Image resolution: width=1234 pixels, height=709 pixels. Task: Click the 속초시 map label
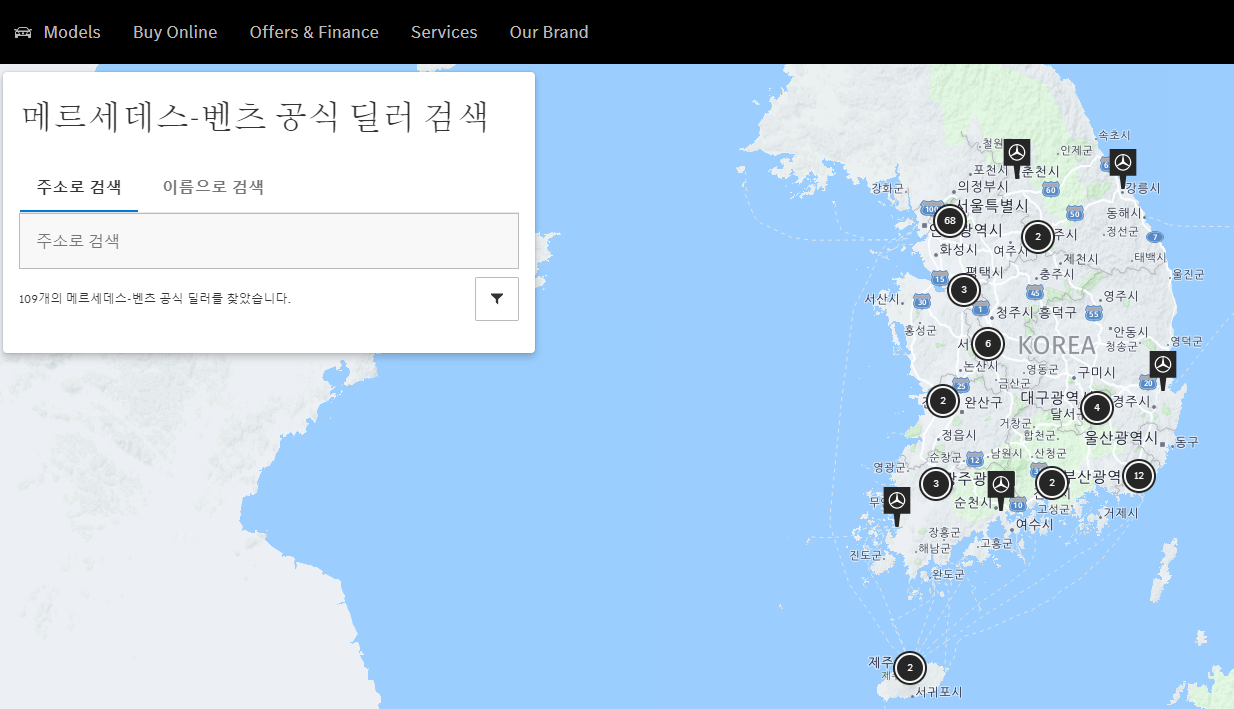pos(1114,135)
